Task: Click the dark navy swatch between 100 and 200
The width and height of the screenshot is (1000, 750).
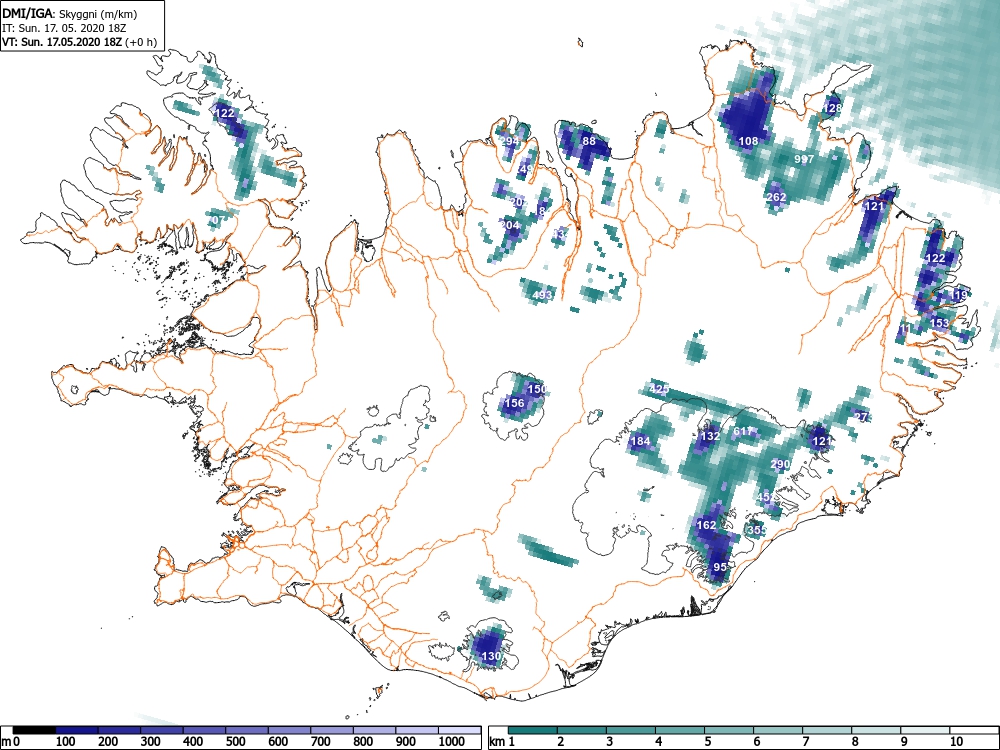Action: pyautogui.click(x=77, y=730)
